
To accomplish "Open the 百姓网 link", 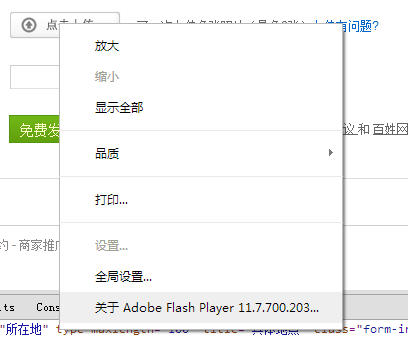I will [390, 129].
